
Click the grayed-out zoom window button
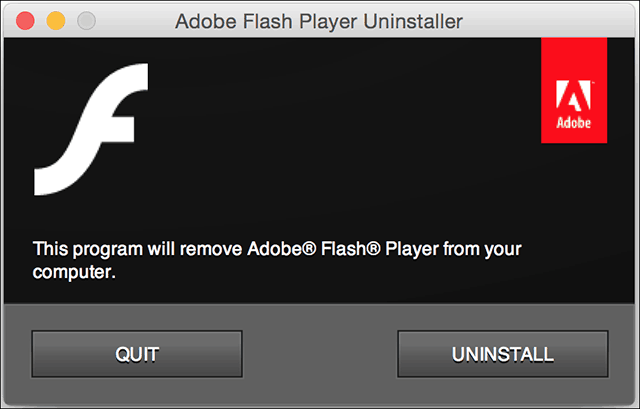click(x=87, y=21)
